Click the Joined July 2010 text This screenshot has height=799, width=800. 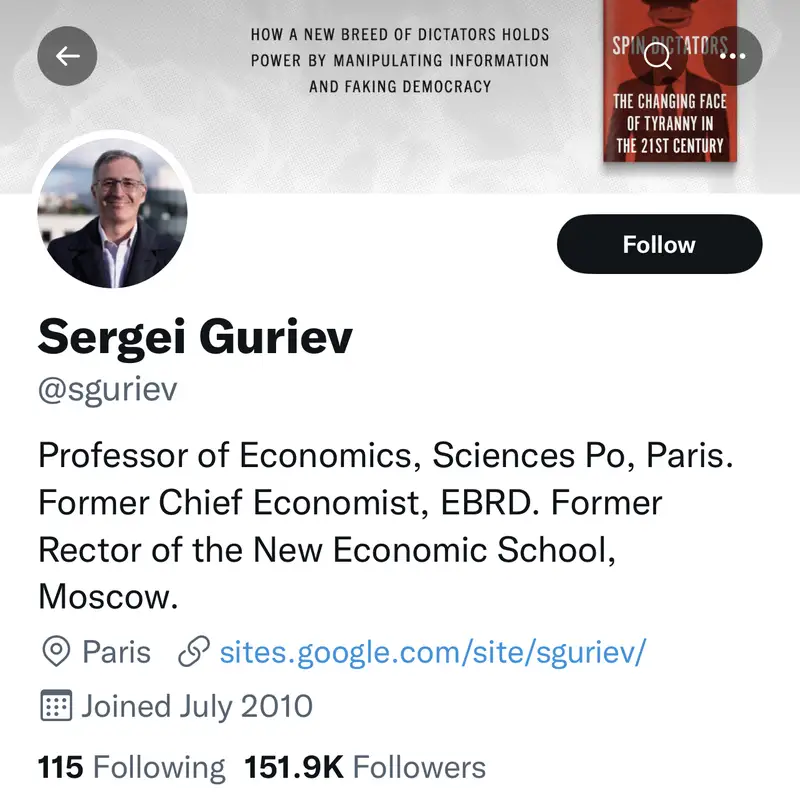click(197, 707)
